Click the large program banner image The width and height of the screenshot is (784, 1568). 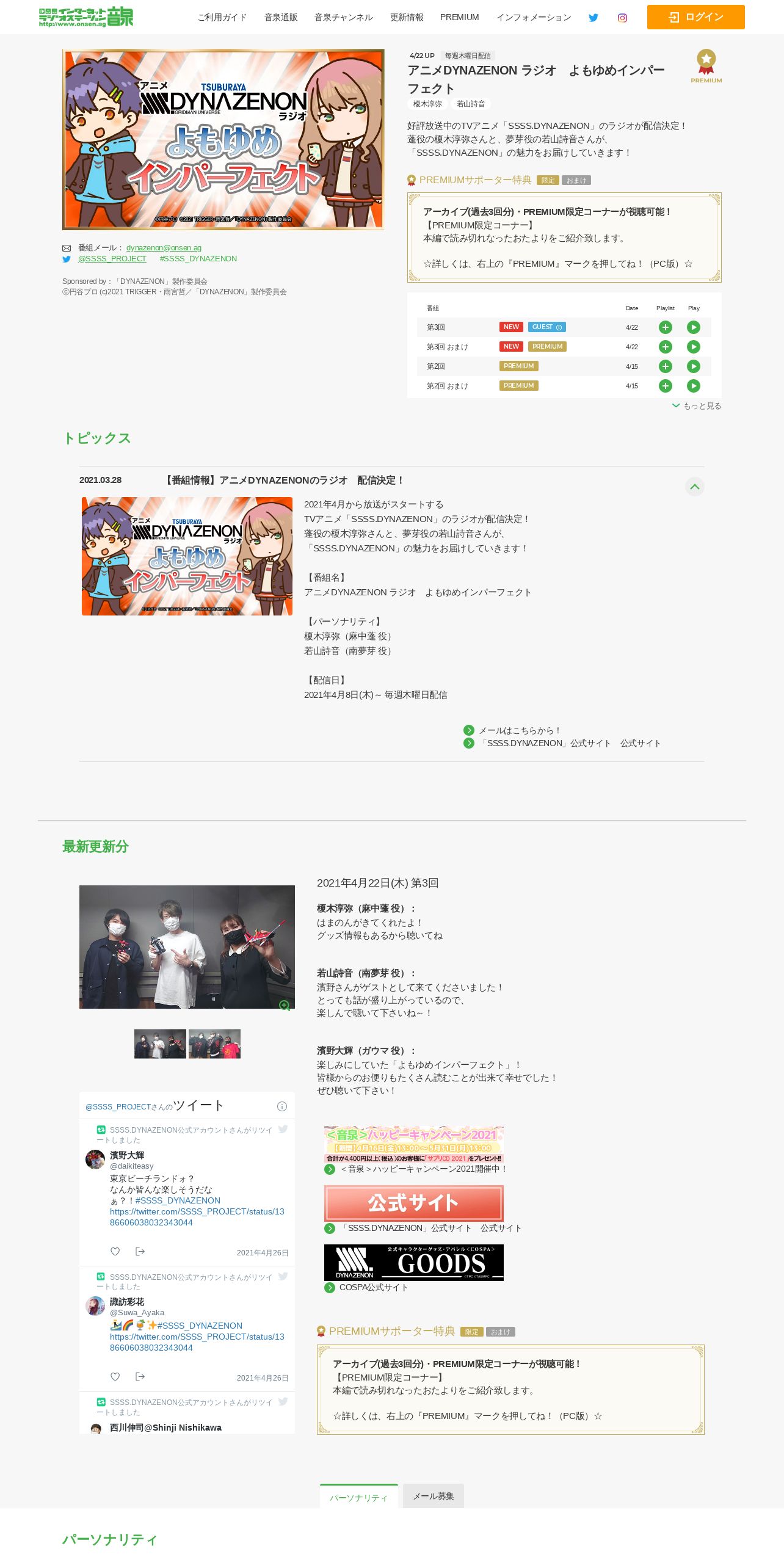(x=223, y=139)
